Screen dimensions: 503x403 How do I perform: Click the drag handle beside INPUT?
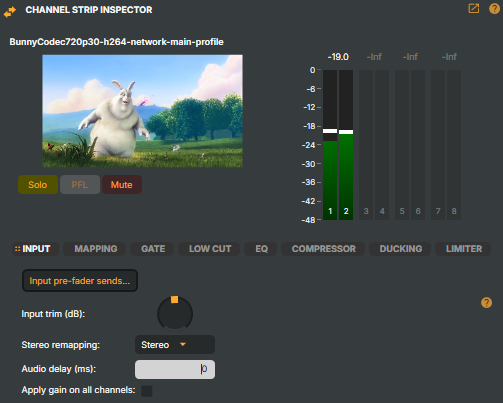pyautogui.click(x=17, y=249)
